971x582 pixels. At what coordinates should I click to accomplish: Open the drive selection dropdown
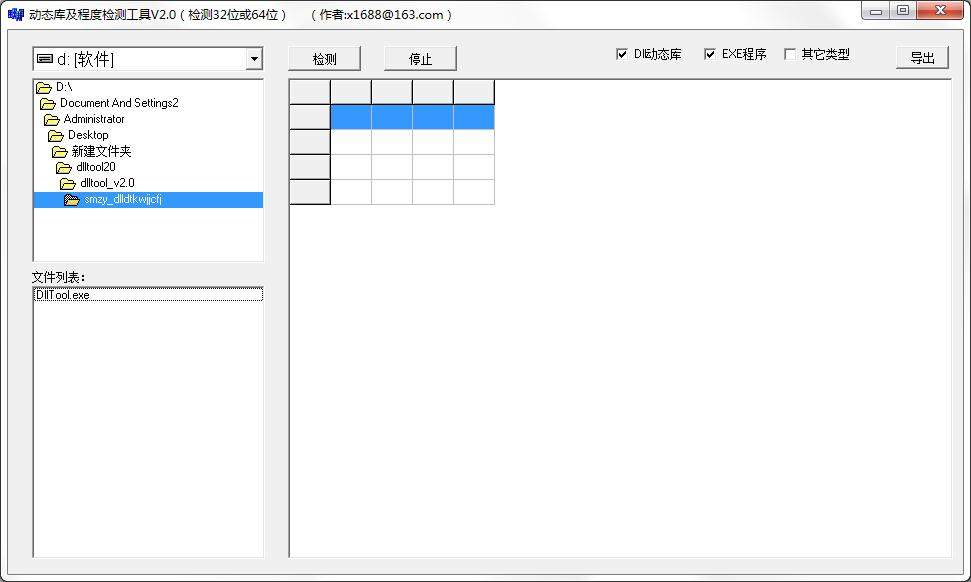pyautogui.click(x=252, y=58)
